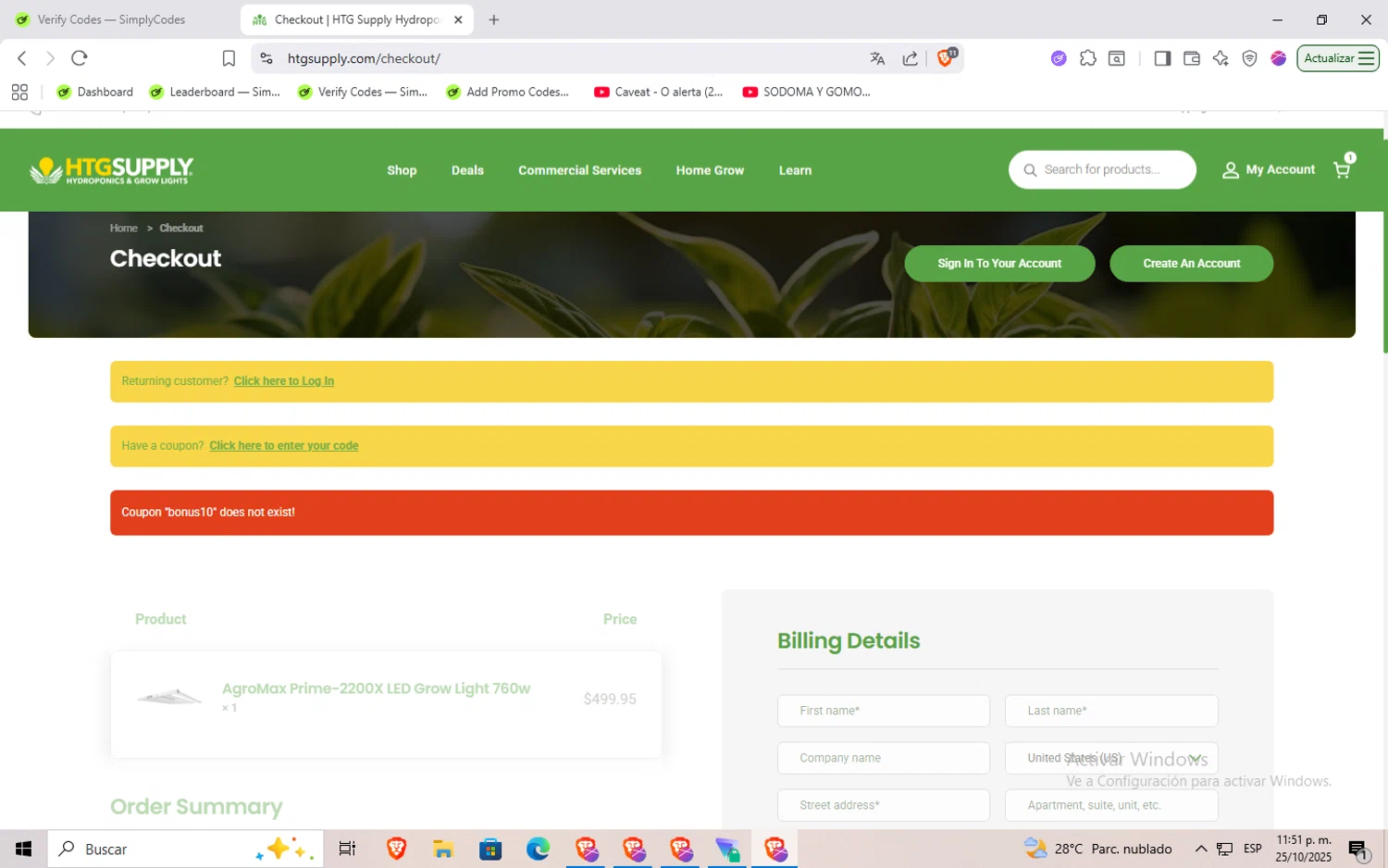Toggle the browser sidebar panel icon
Image resolution: width=1388 pixels, height=868 pixels.
pos(1162,58)
